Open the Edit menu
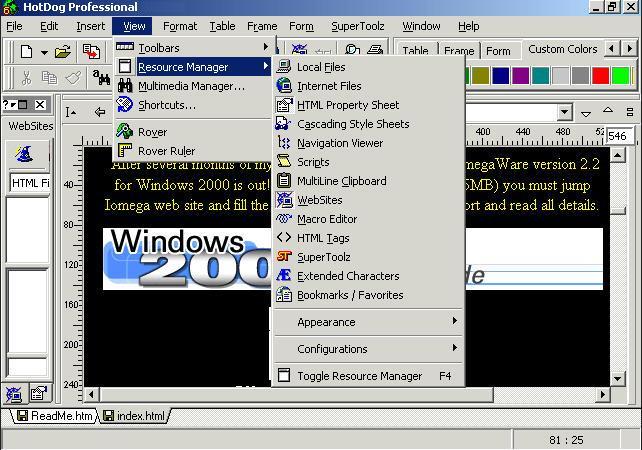The width and height of the screenshot is (642, 450). 49,26
